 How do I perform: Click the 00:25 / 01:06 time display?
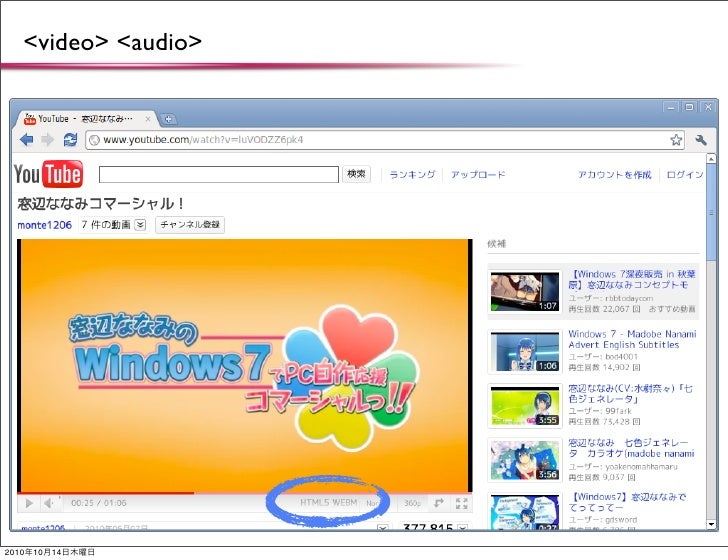coord(98,503)
